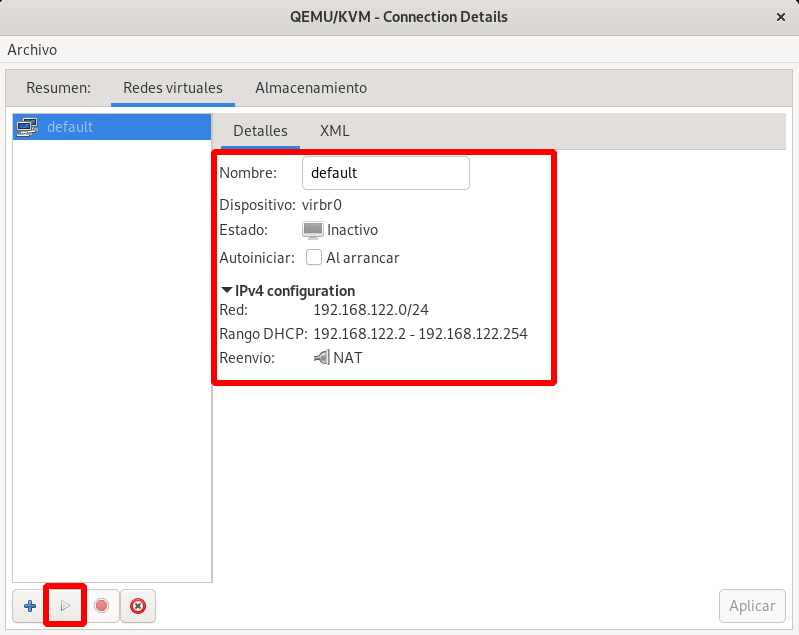Click the Autoiniciar: label
The image size is (799, 635).
257,258
